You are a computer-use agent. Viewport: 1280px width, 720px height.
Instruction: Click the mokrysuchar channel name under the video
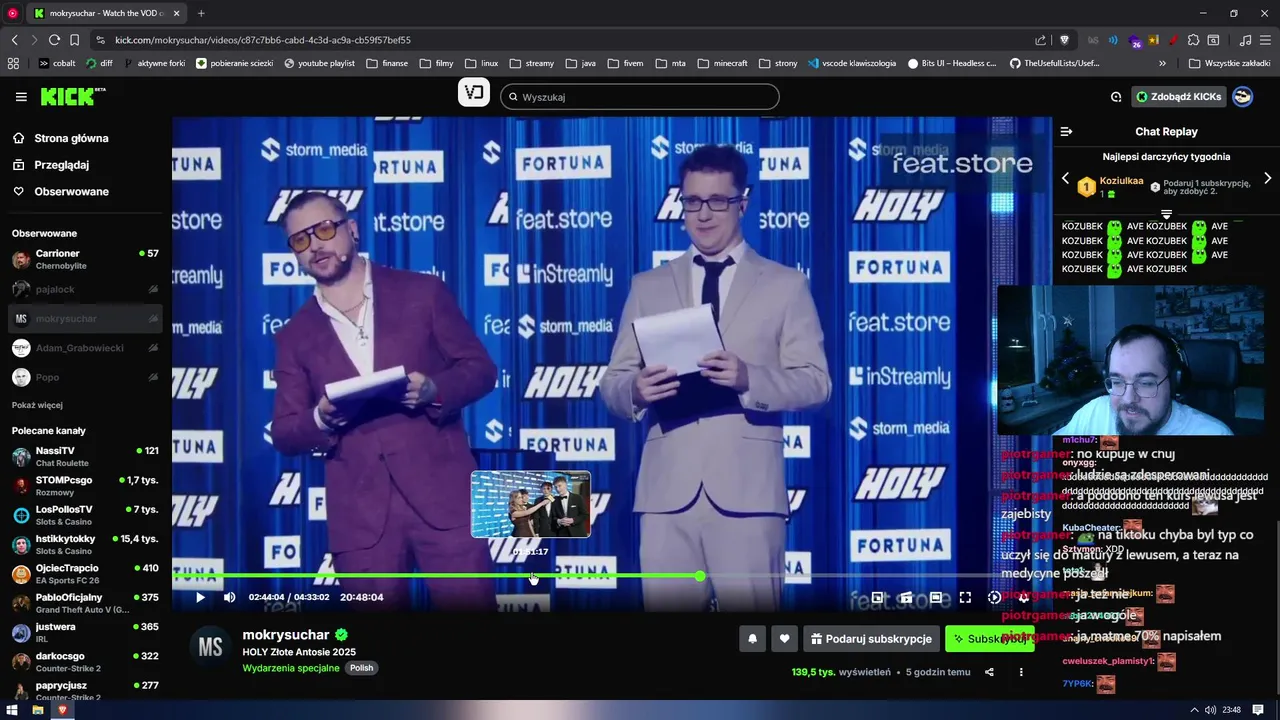(x=286, y=635)
